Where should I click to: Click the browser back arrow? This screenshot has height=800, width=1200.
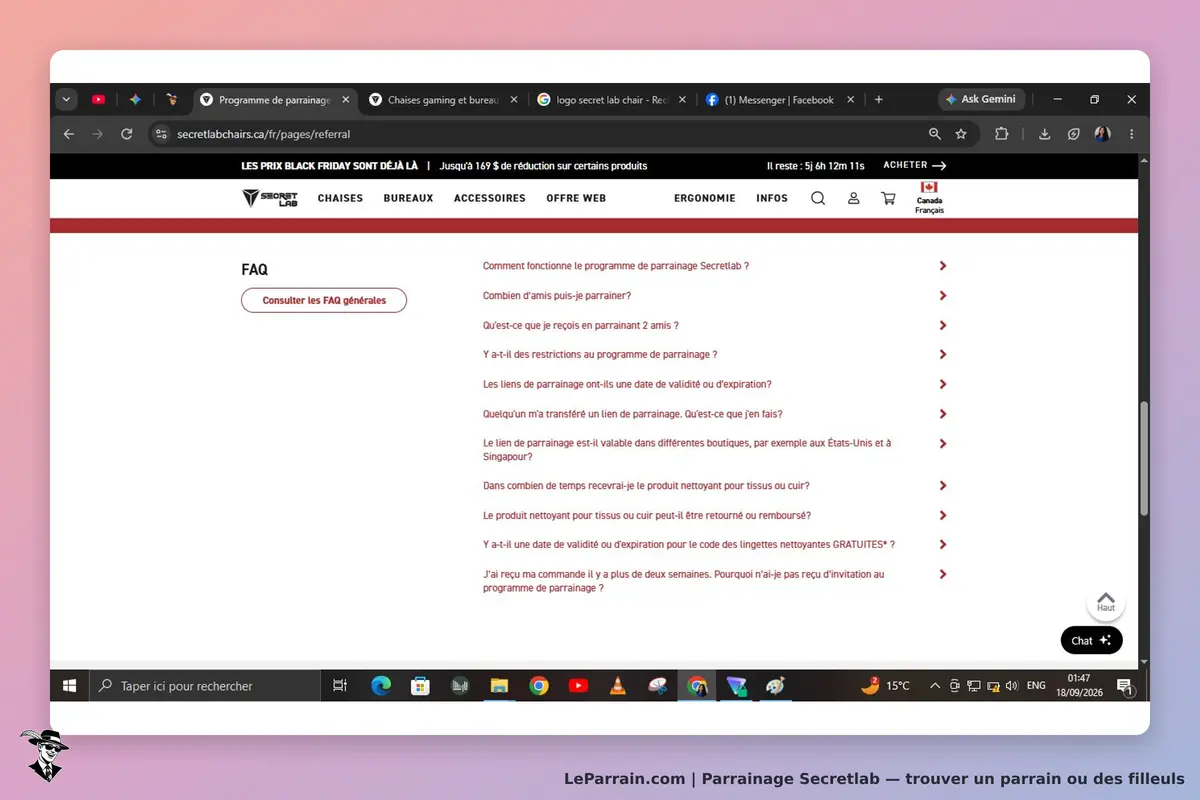pyautogui.click(x=69, y=133)
